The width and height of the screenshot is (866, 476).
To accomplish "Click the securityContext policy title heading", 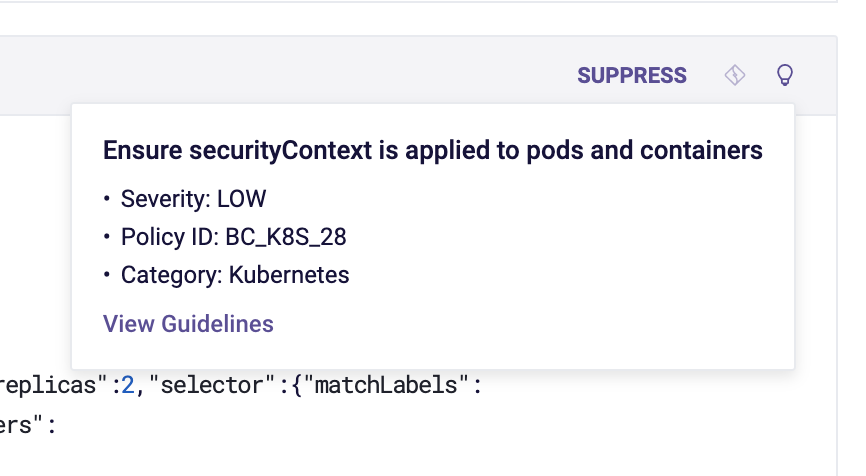I will pos(432,150).
